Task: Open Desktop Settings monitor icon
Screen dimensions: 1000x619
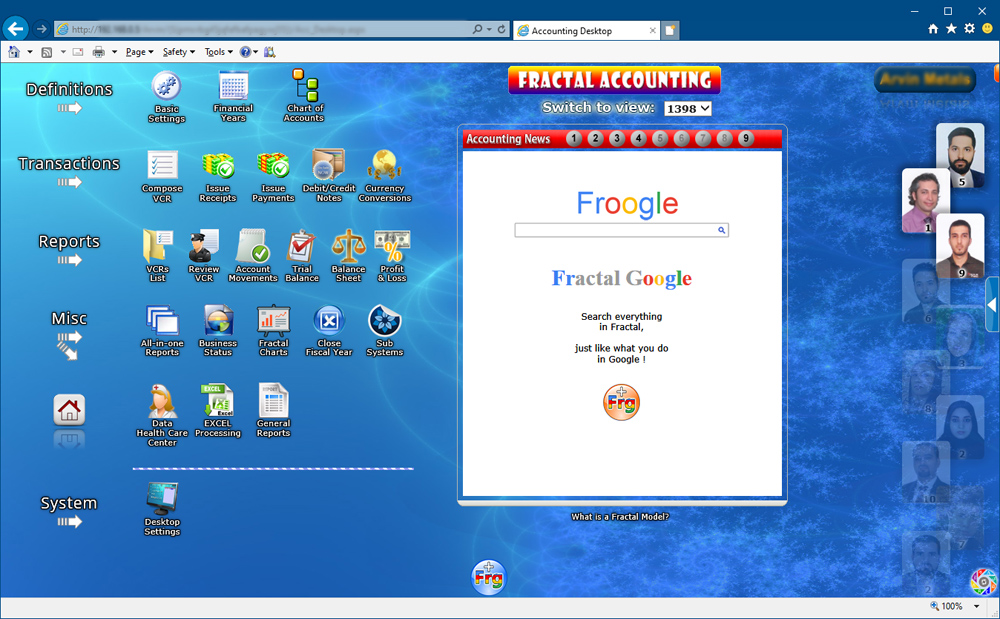Action: pyautogui.click(x=162, y=499)
